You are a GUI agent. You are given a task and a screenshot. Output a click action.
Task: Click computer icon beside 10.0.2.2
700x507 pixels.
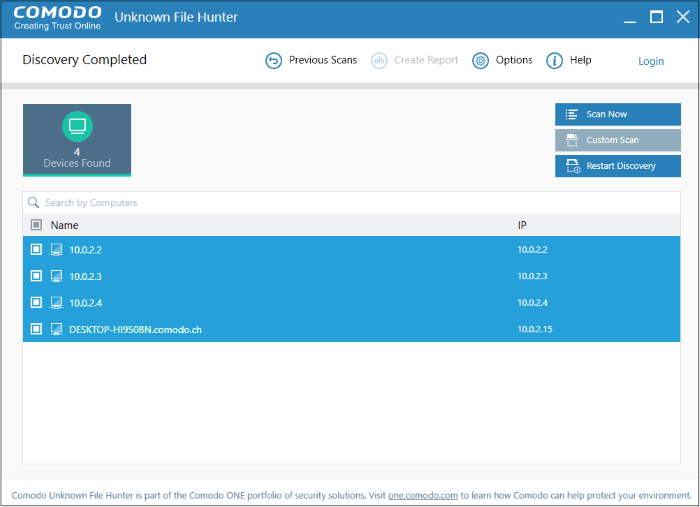pos(56,249)
